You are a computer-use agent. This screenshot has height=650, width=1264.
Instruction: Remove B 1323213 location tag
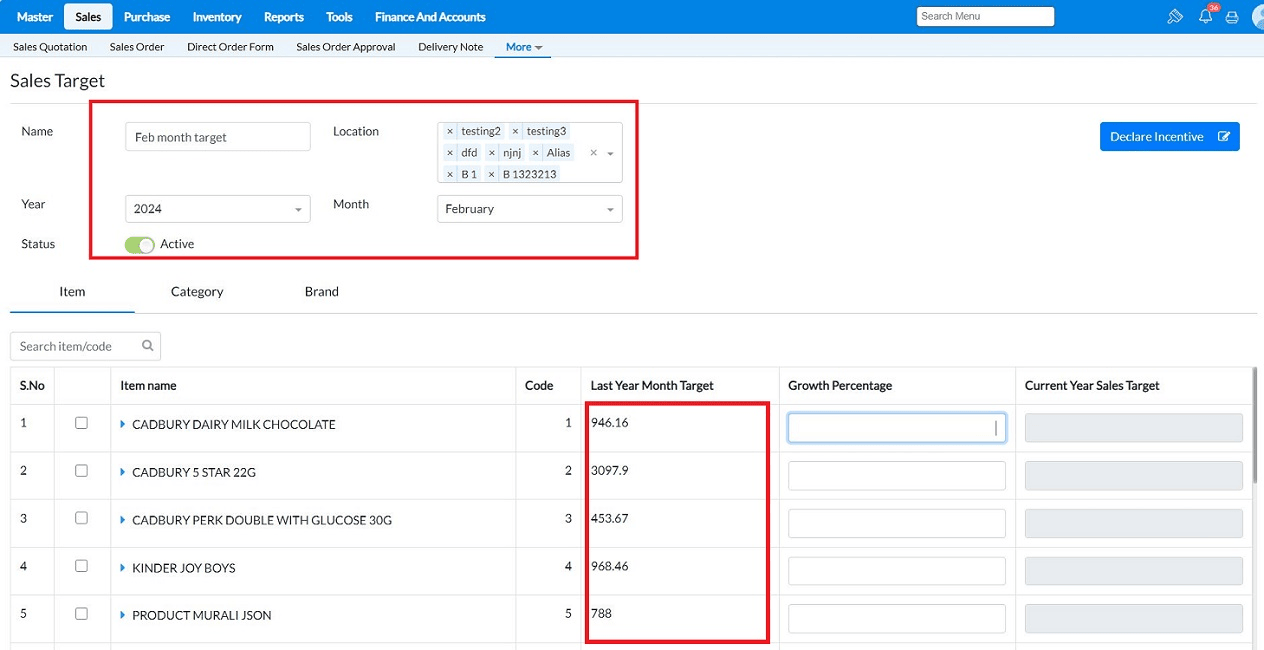click(x=491, y=174)
